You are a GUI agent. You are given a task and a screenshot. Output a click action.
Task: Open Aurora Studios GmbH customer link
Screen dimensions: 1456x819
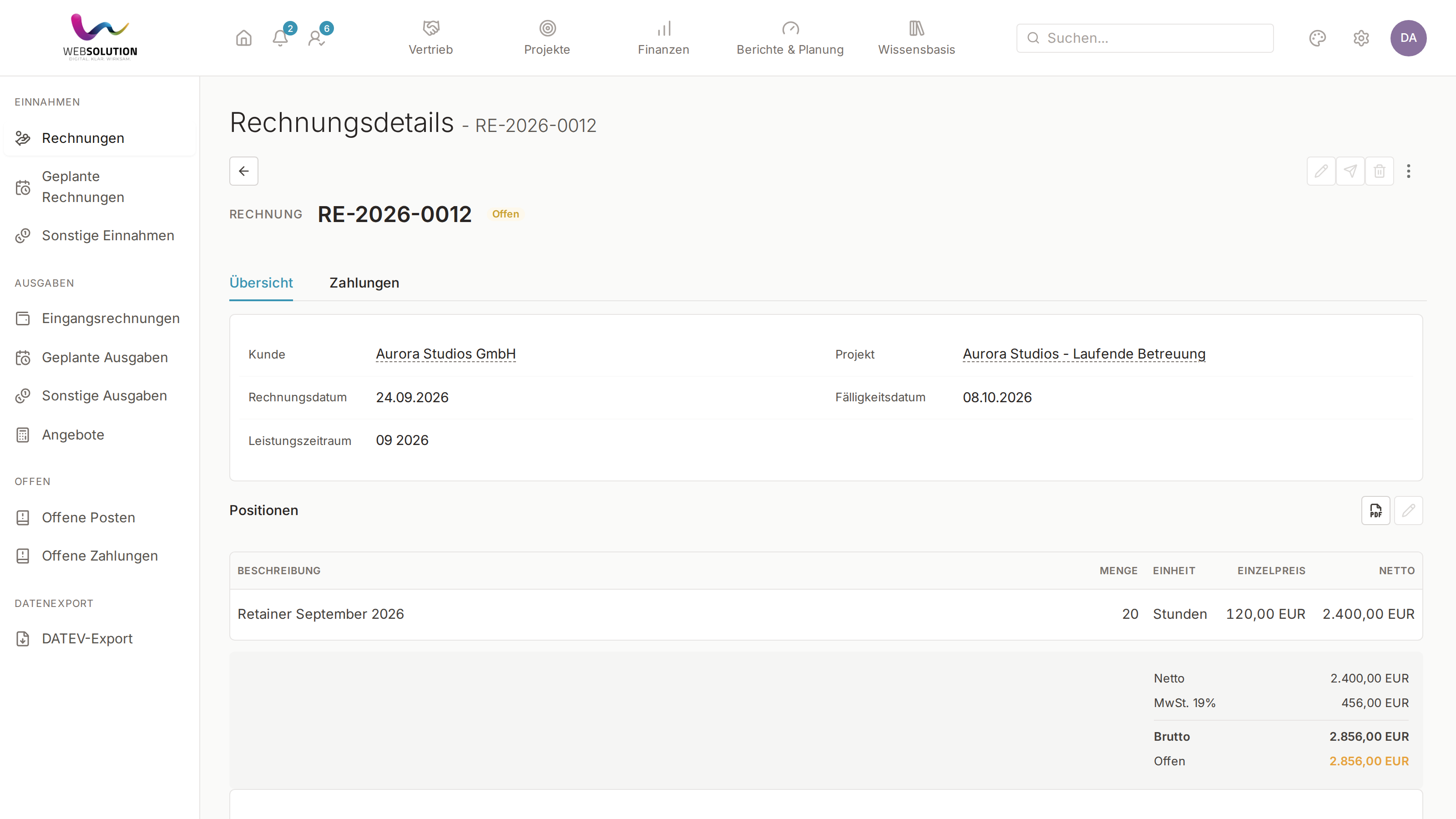tap(446, 354)
